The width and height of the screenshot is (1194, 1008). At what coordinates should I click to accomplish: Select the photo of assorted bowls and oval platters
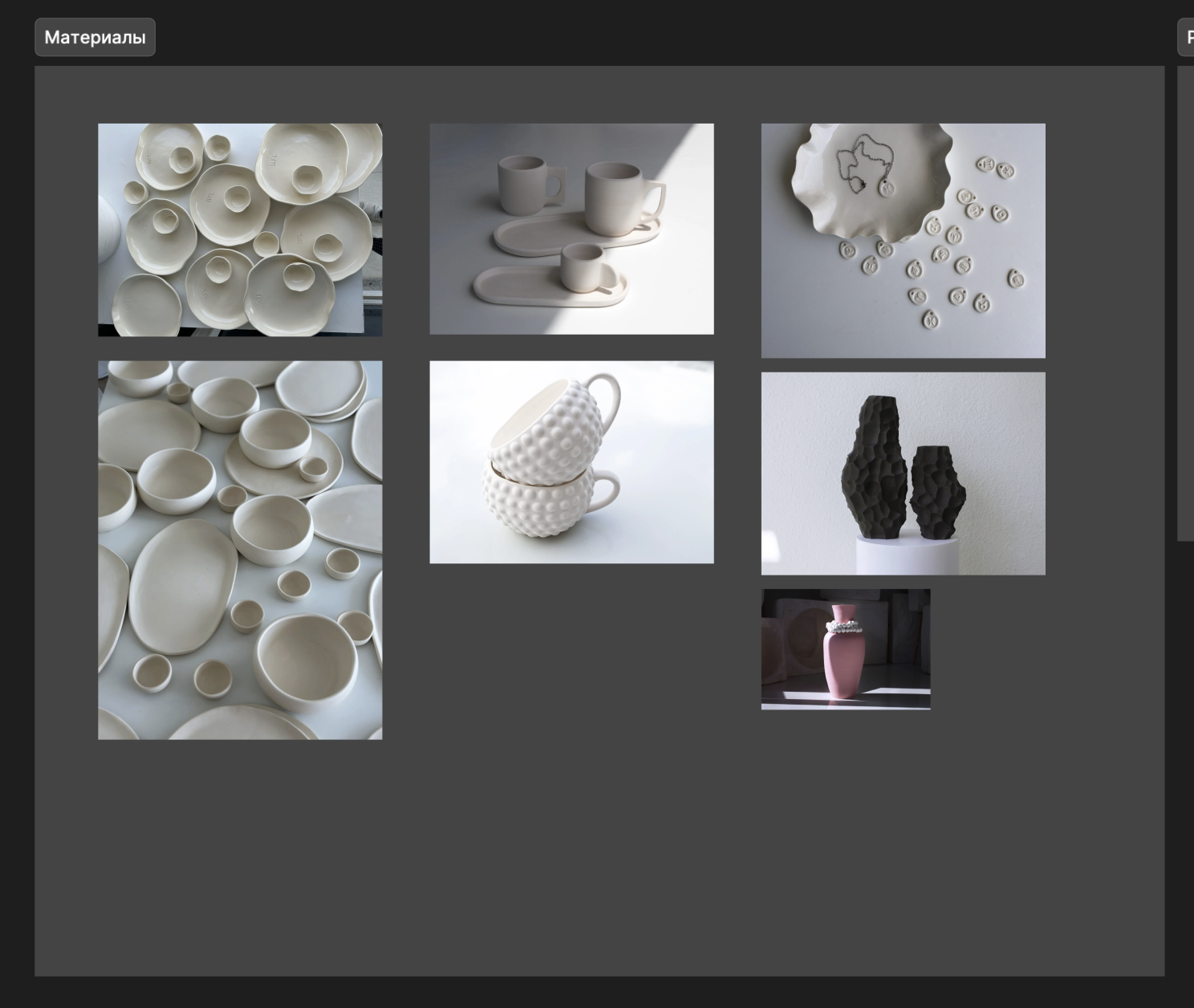pyautogui.click(x=240, y=550)
